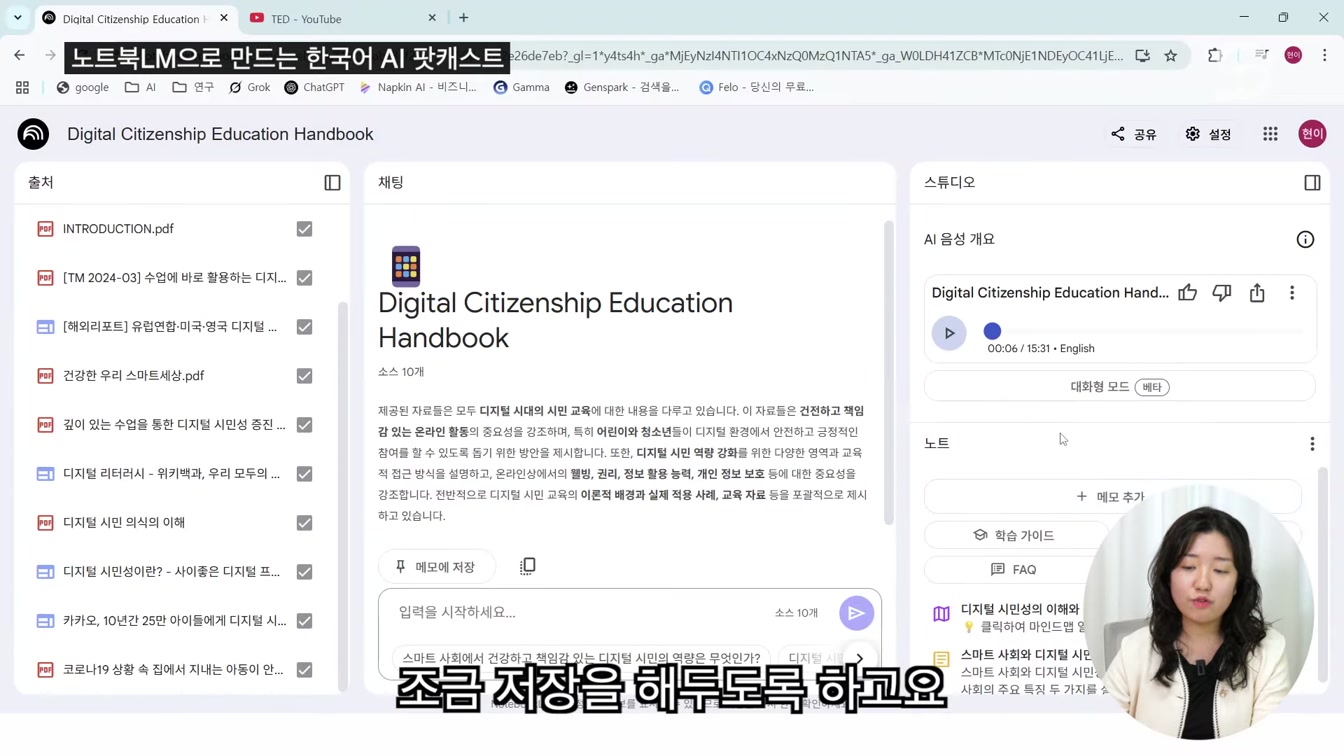Screen dimensions: 1344x756
Task: Uncheck 디지털 시민성이란? source
Action: pyautogui.click(x=304, y=572)
